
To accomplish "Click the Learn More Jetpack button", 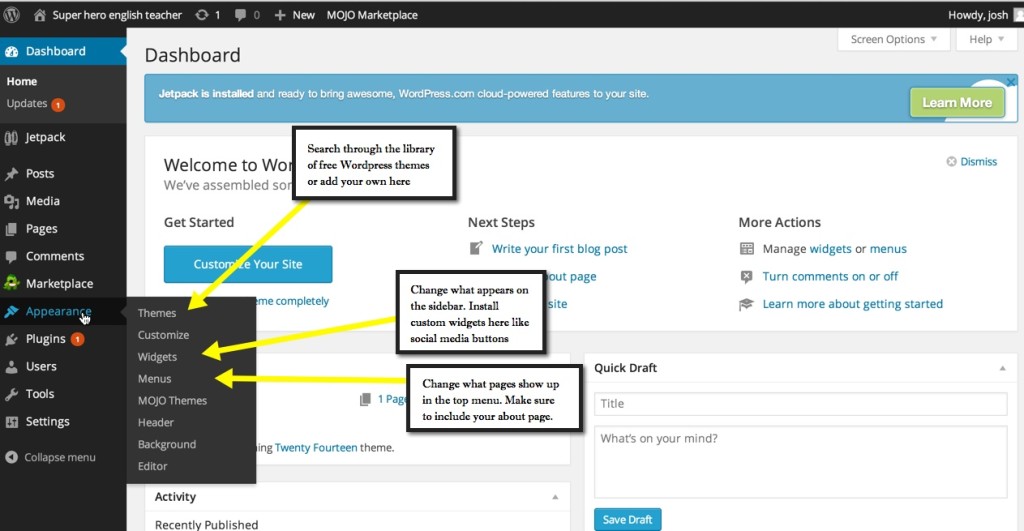I will click(957, 103).
